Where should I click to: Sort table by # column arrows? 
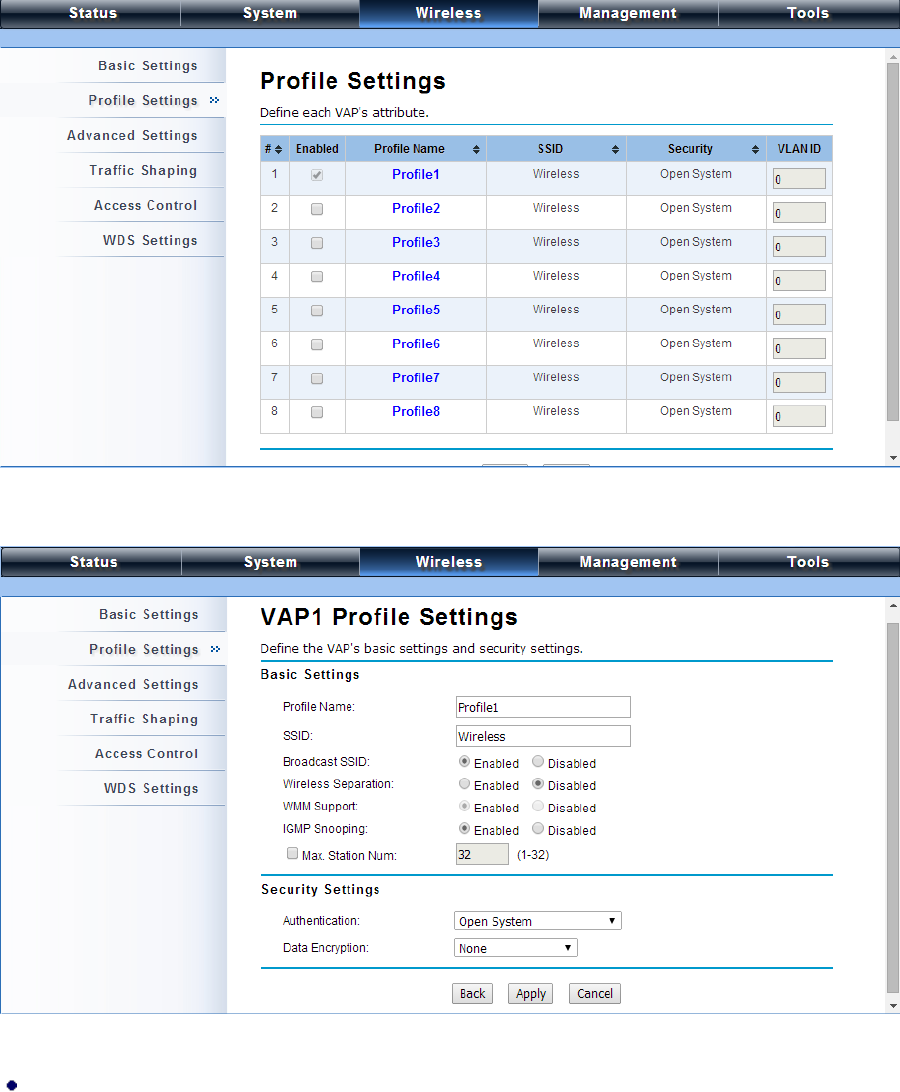(278, 150)
